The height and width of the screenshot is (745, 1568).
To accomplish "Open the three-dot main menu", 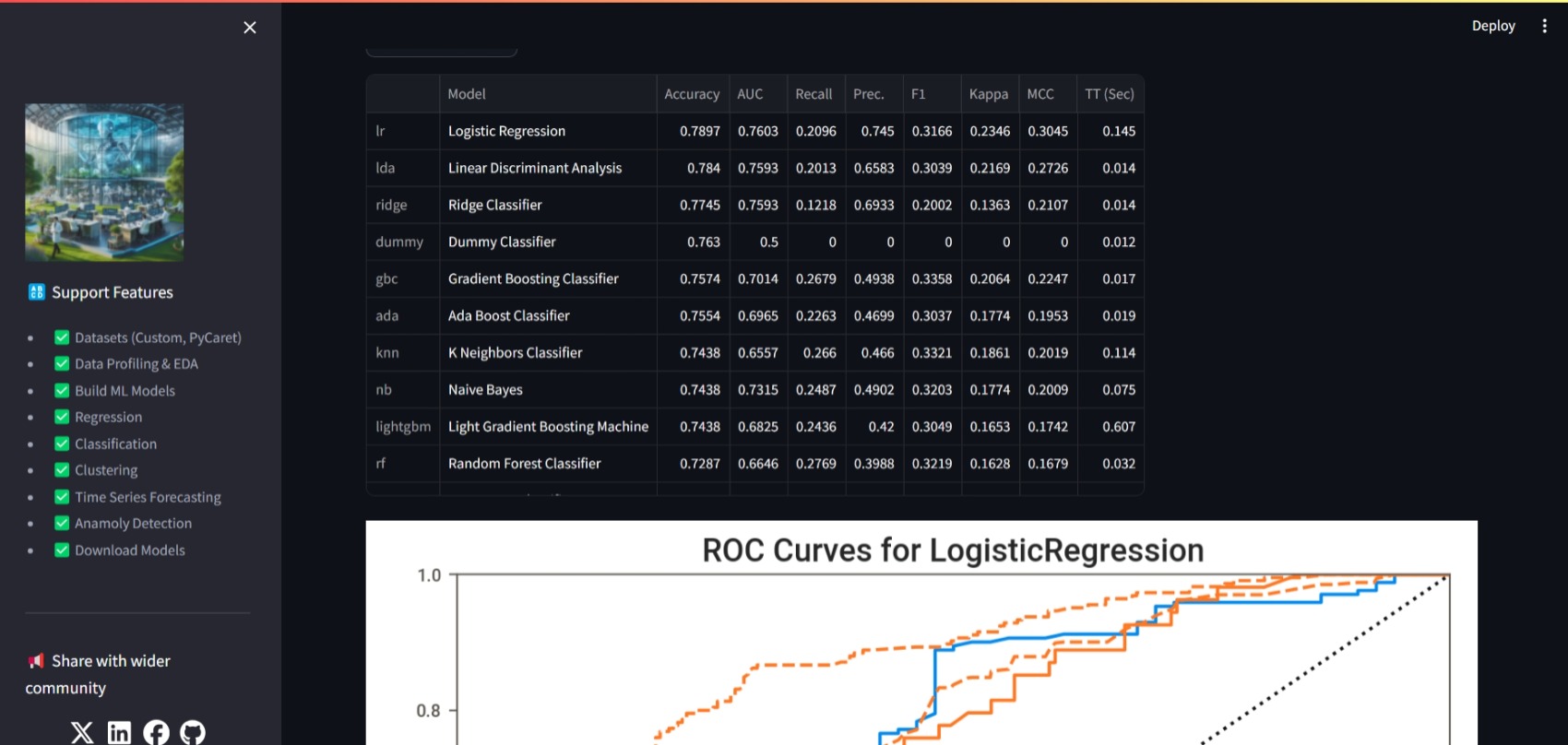I will pyautogui.click(x=1544, y=26).
